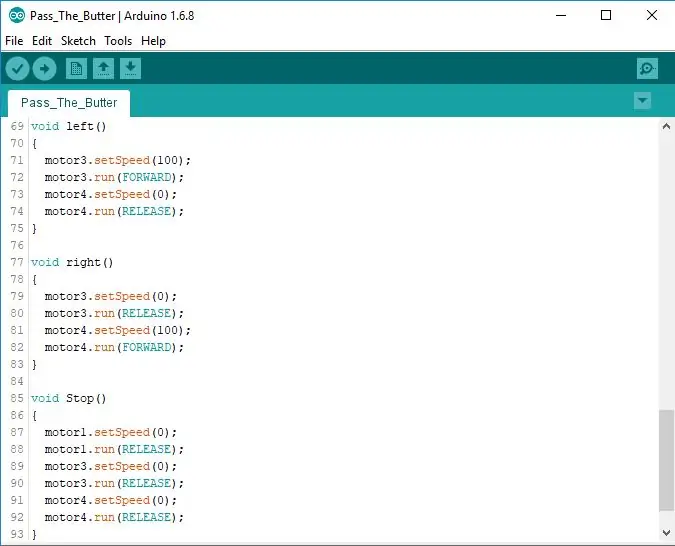Click the scrollbar up arrow

[666, 126]
